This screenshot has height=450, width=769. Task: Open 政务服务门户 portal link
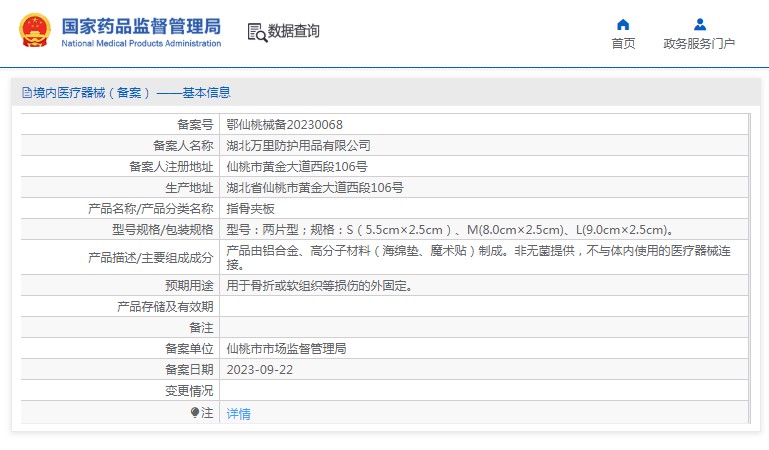(x=699, y=44)
